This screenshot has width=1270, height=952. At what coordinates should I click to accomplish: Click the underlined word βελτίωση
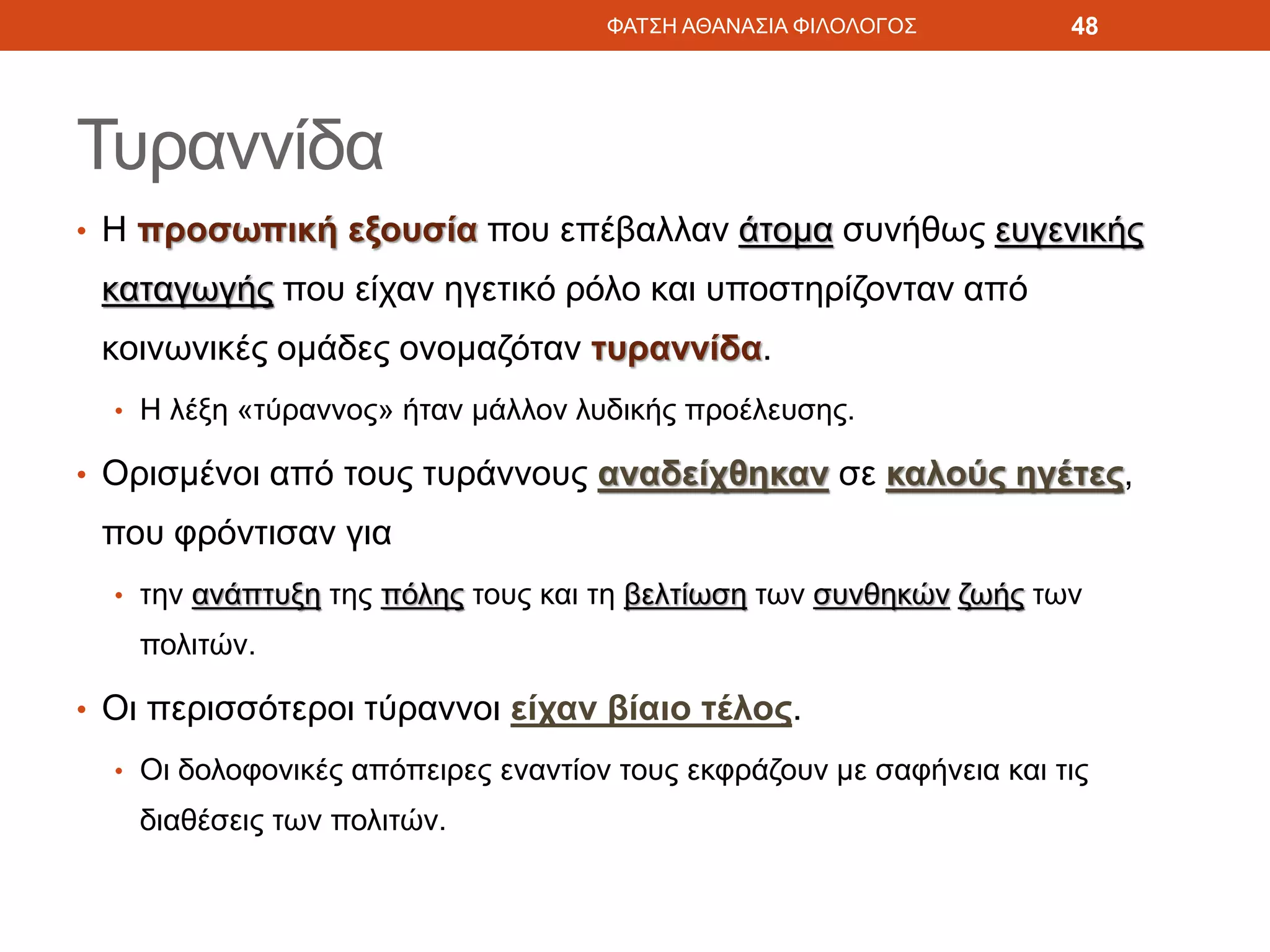click(685, 595)
